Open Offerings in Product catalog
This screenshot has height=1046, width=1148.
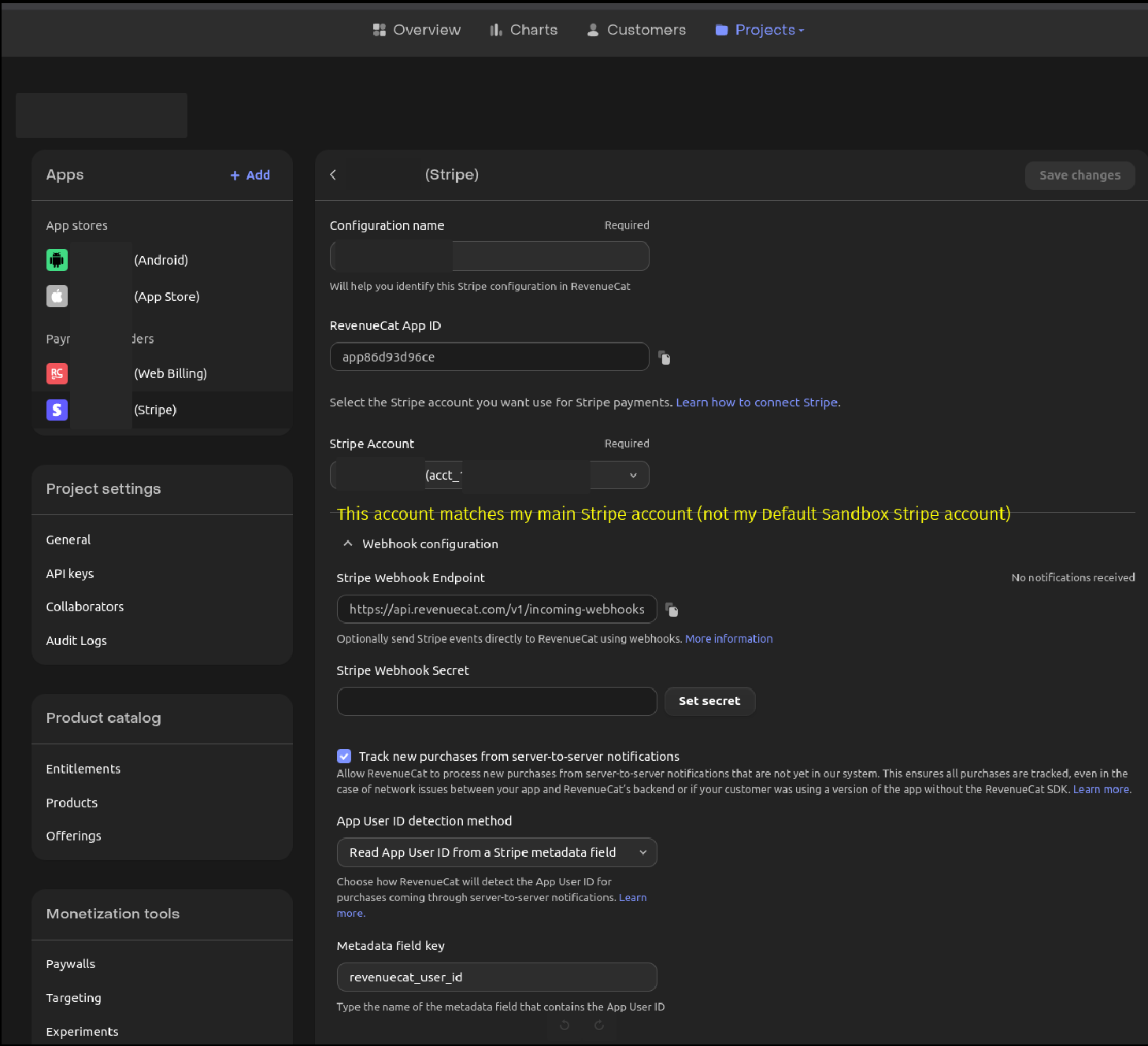(x=74, y=836)
